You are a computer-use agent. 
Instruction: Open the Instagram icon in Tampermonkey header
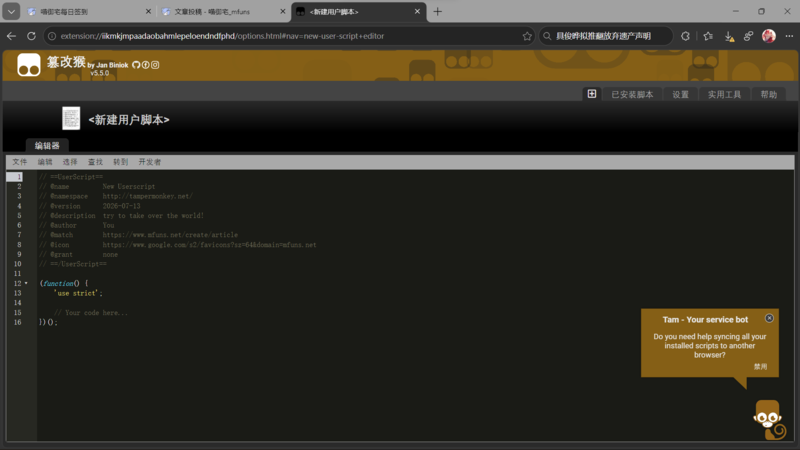click(155, 65)
